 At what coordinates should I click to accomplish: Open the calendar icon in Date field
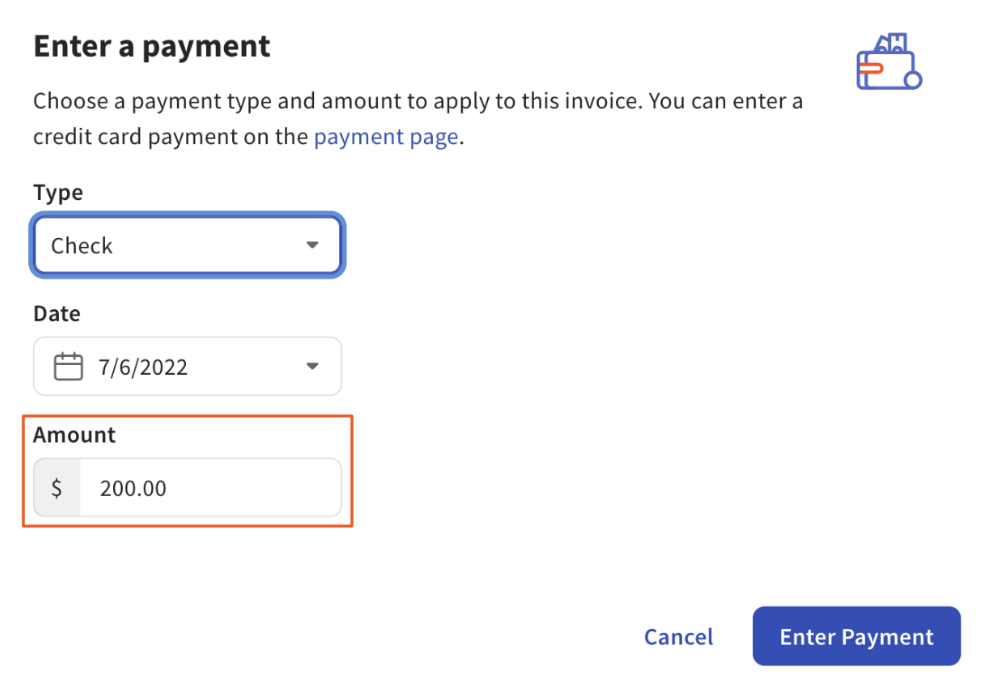pos(68,366)
